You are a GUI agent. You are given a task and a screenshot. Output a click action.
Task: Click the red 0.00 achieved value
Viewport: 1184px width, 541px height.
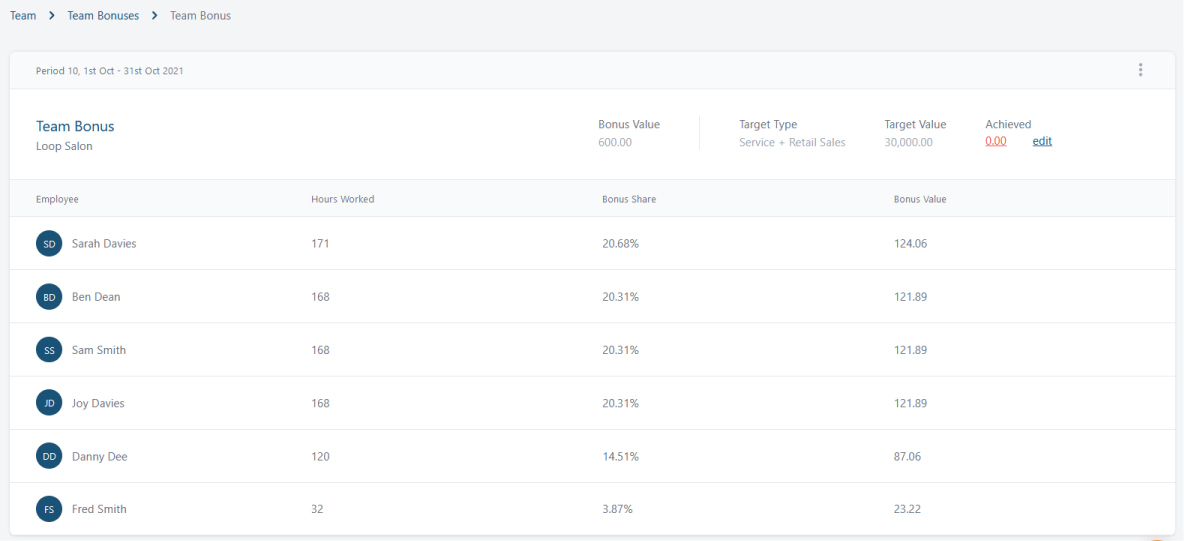coord(996,141)
